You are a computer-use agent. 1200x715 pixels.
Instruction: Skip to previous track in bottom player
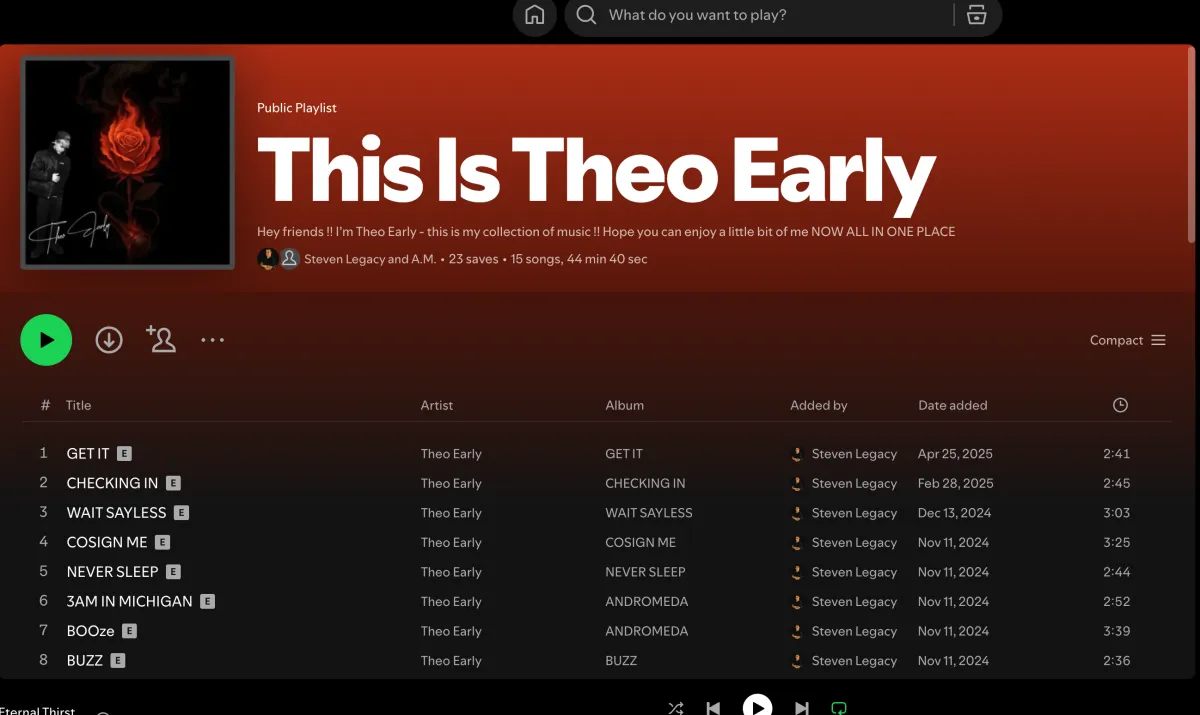tap(713, 708)
